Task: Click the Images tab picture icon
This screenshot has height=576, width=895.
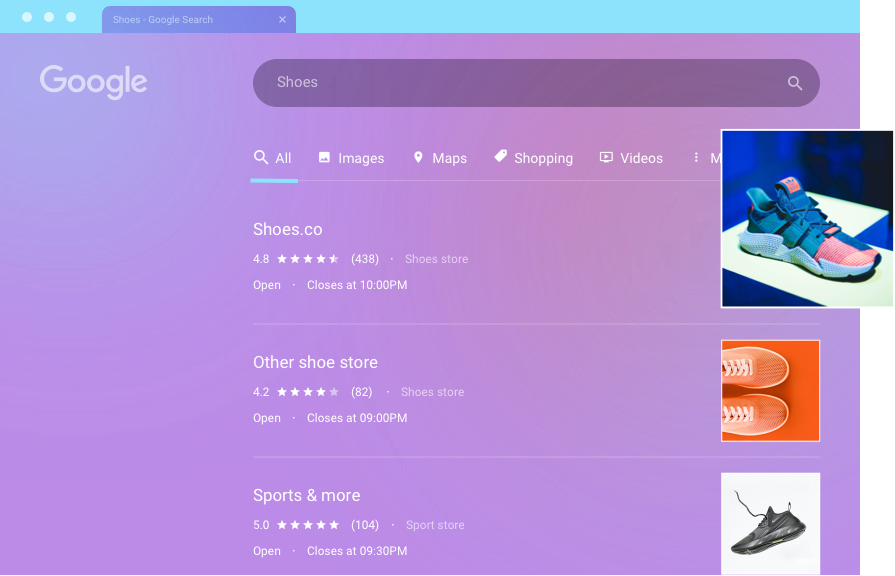Action: coord(324,157)
